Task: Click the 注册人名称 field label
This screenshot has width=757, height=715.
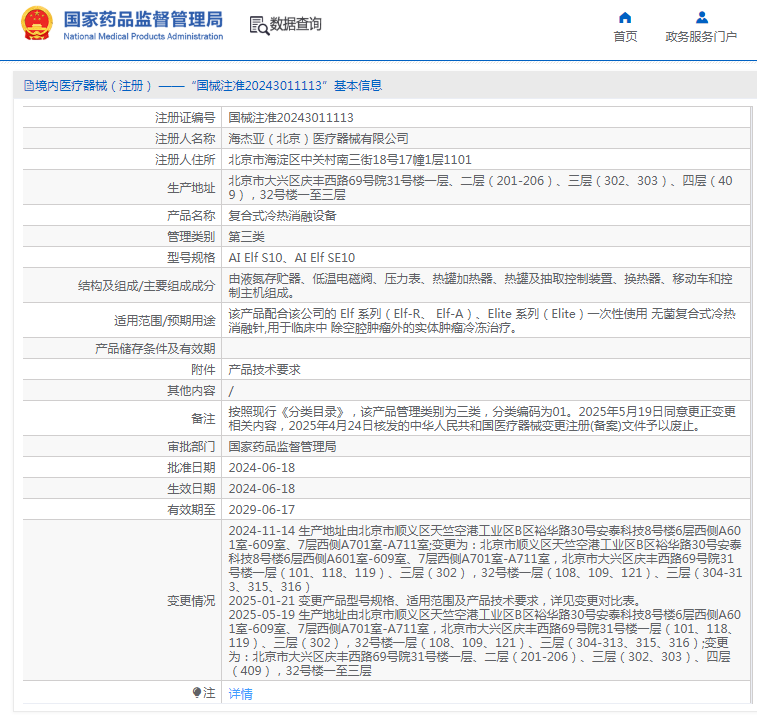Action: click(x=185, y=139)
